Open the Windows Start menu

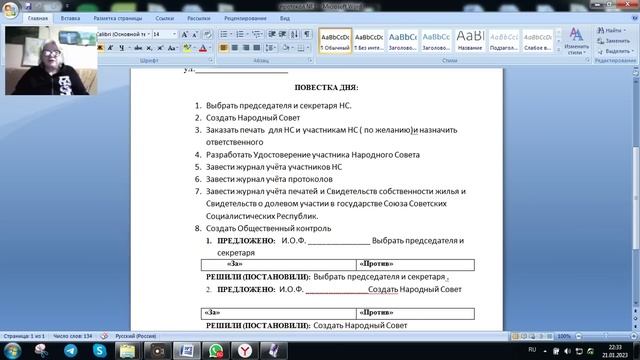[12, 351]
